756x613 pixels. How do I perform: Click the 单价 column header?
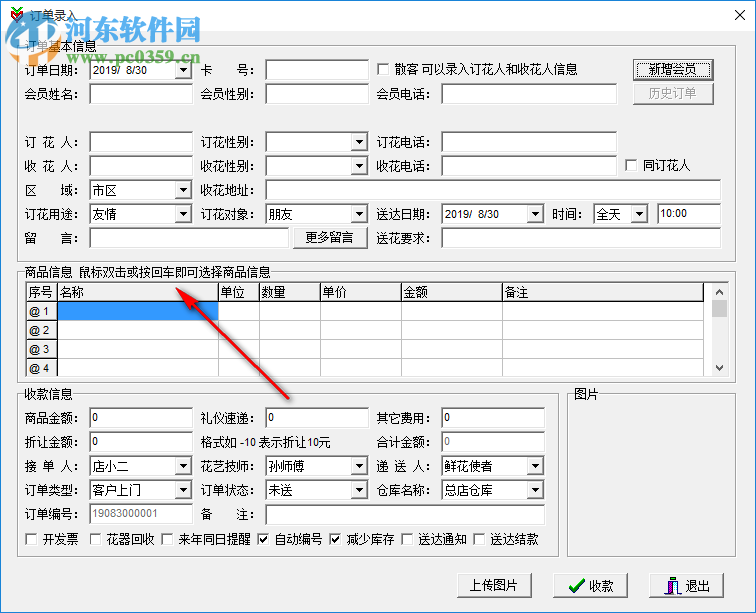361,292
